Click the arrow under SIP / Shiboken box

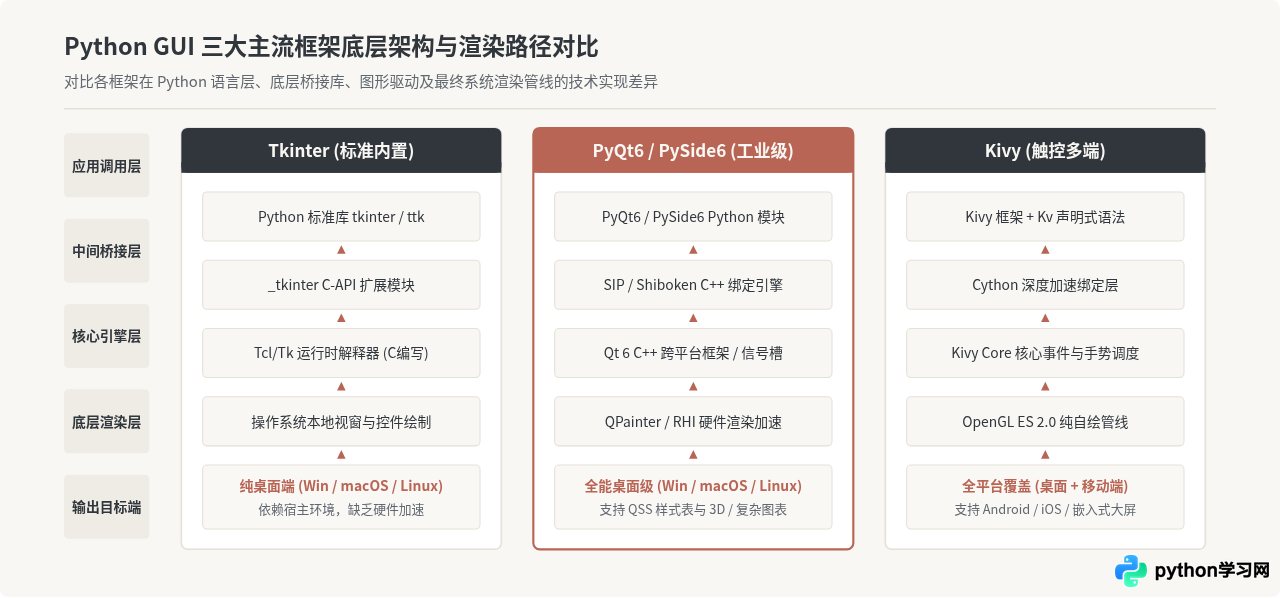pos(693,318)
